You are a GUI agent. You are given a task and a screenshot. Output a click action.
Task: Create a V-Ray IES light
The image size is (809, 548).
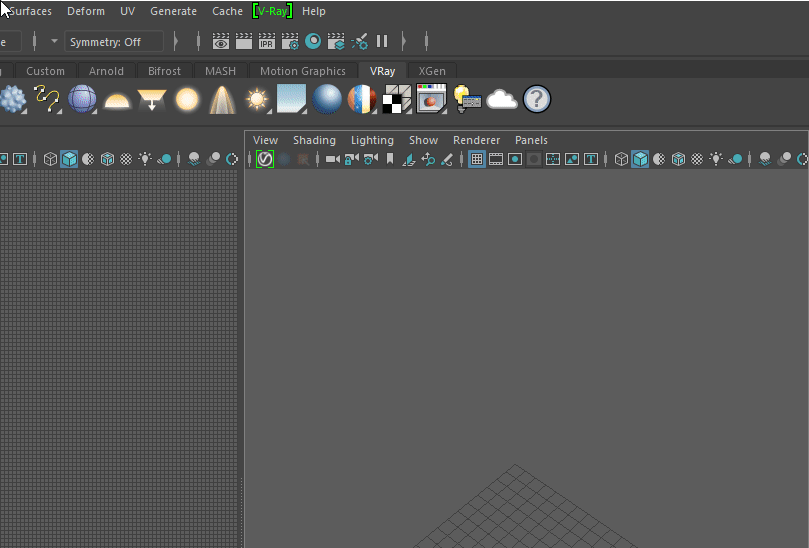pos(222,99)
